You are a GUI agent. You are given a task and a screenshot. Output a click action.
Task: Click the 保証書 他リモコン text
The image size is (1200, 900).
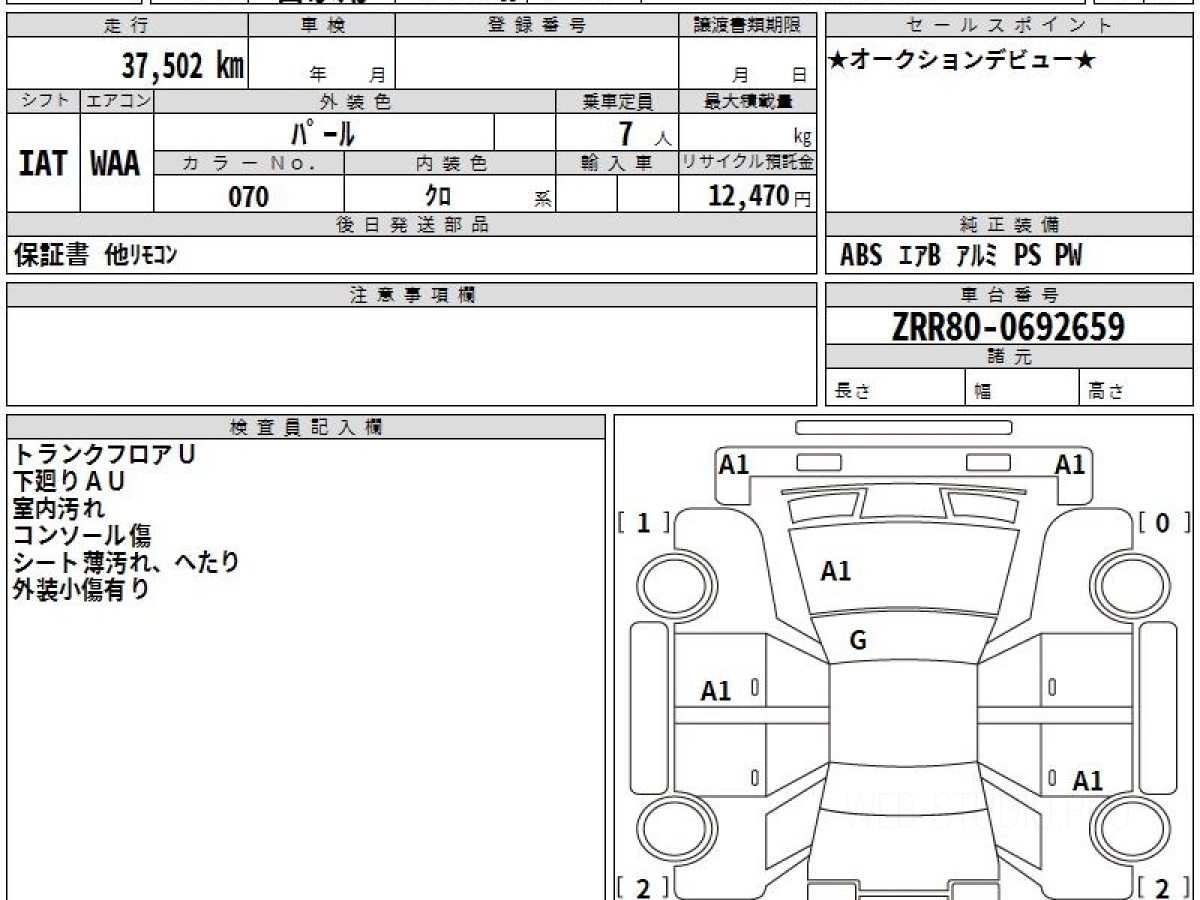click(x=95, y=256)
